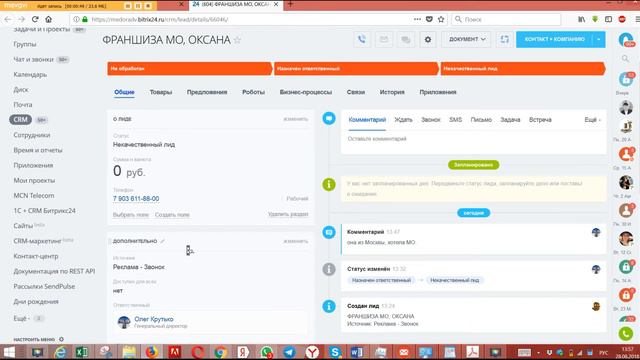This screenshot has height=360, width=640.
Task: Launch Excel from the taskbar
Action: [82, 352]
